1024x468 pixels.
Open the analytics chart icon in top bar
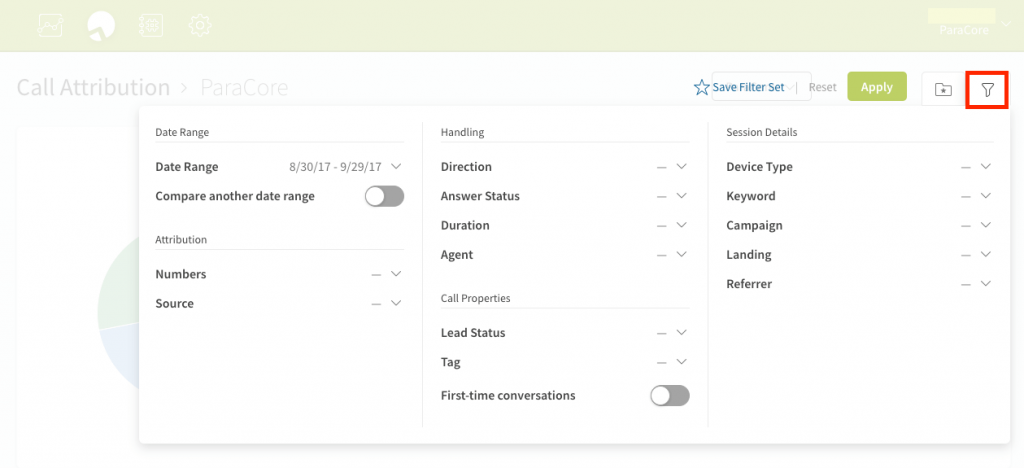(51, 25)
